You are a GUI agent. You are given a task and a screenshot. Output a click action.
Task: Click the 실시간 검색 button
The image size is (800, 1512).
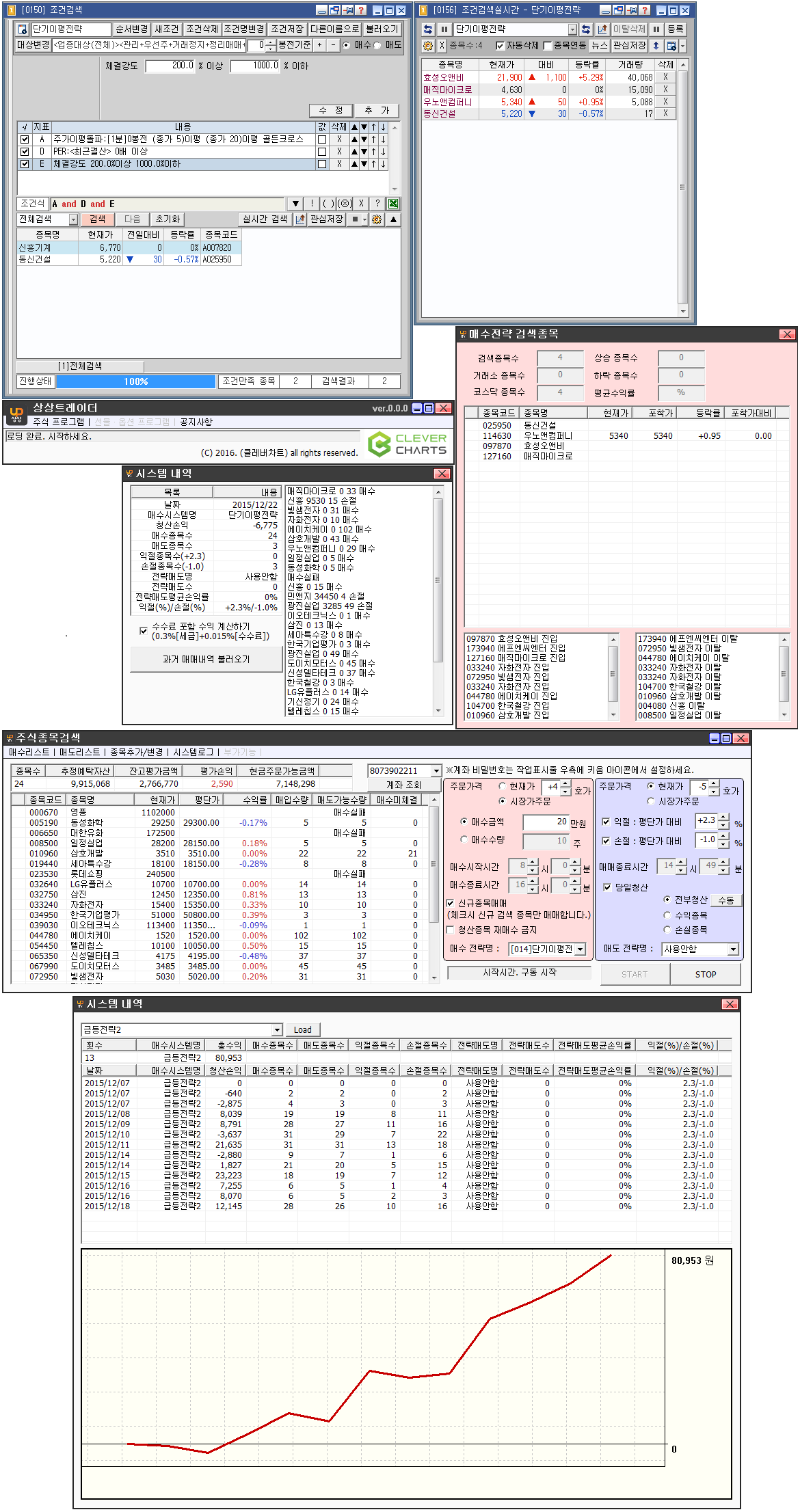(265, 219)
